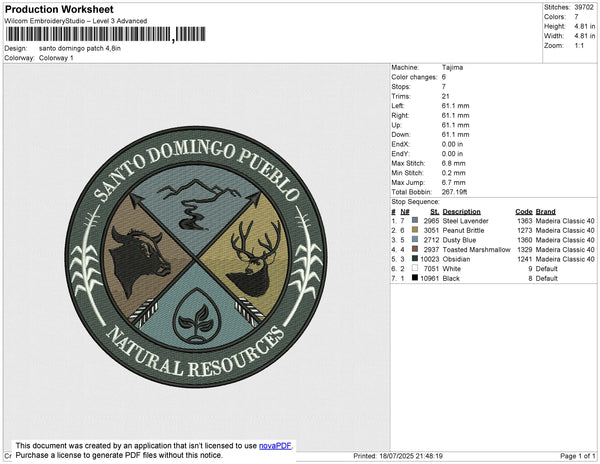Click the Toasted Marshmallow color swatch
This screenshot has width=600, height=464.
pos(415,249)
